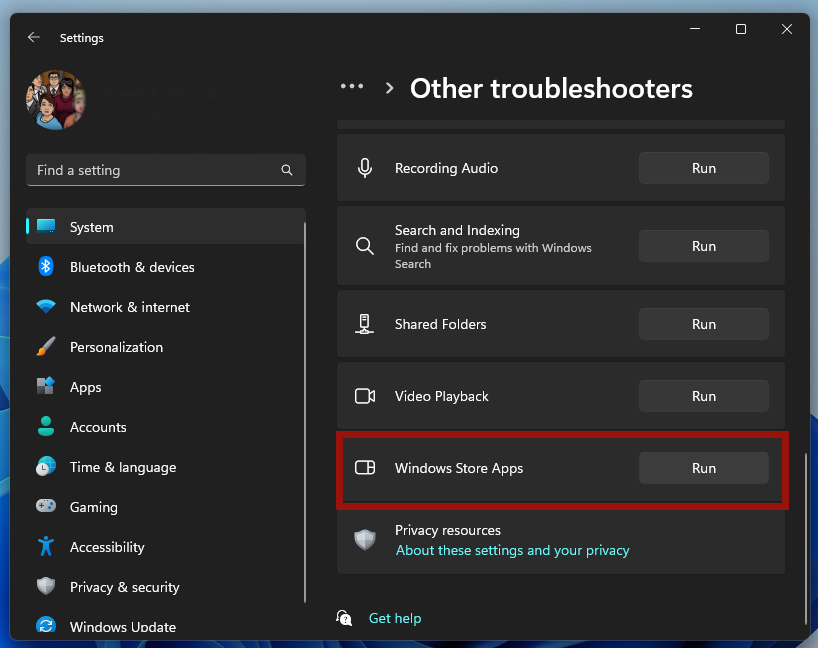This screenshot has width=818, height=648.
Task: Click the Find a setting input field
Action: (x=150, y=170)
